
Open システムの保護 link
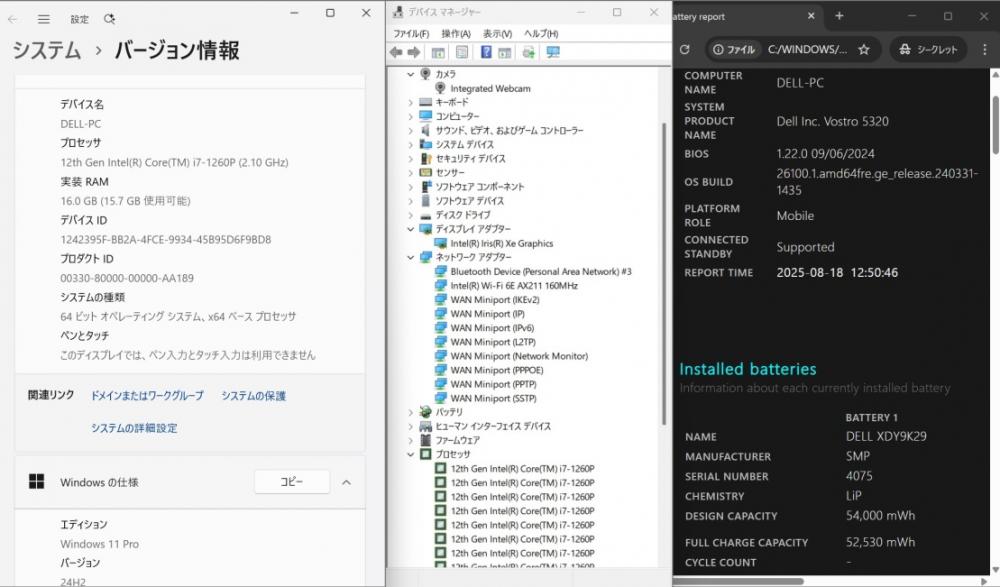click(253, 396)
